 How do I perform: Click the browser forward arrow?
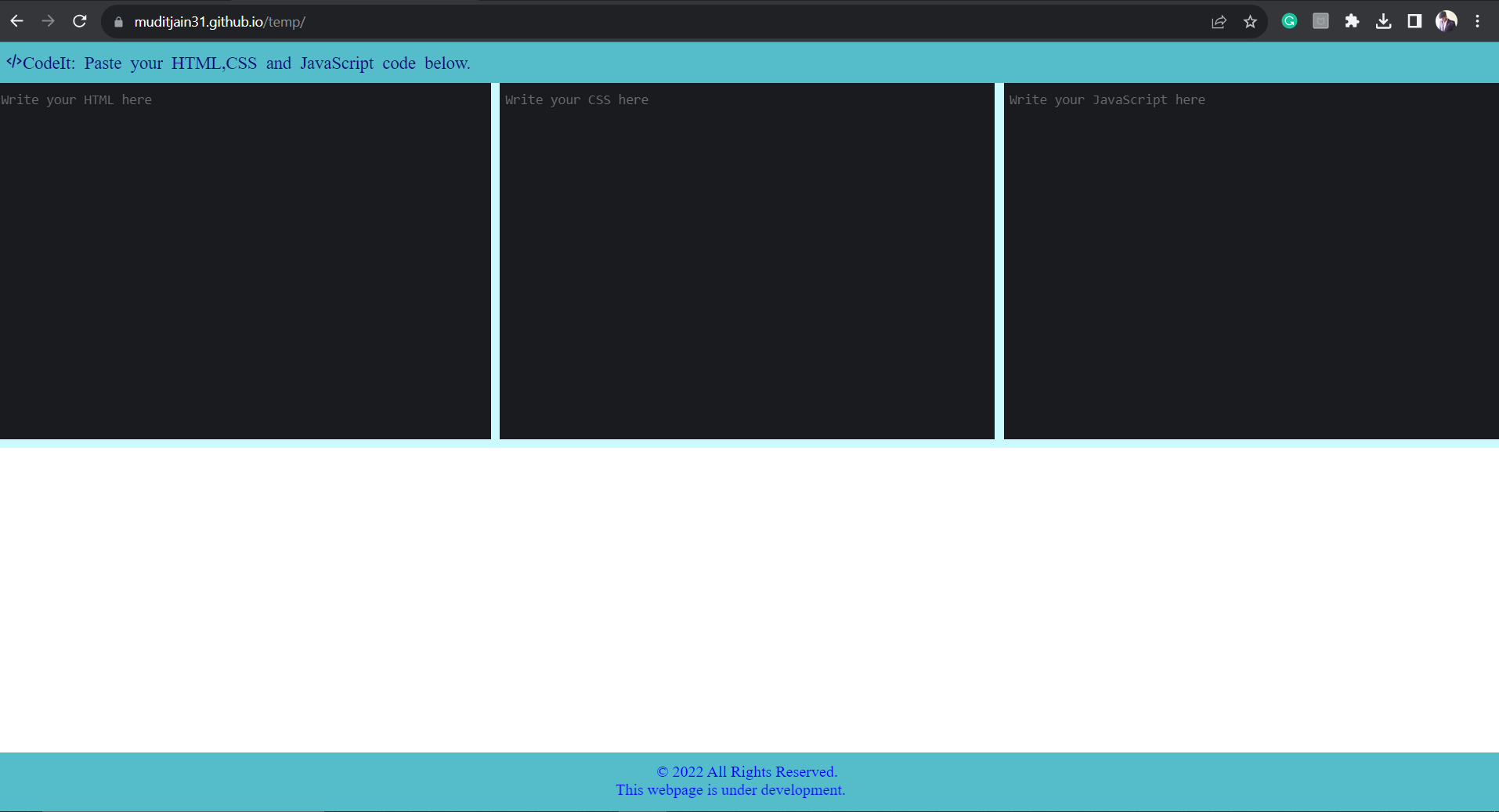click(48, 21)
